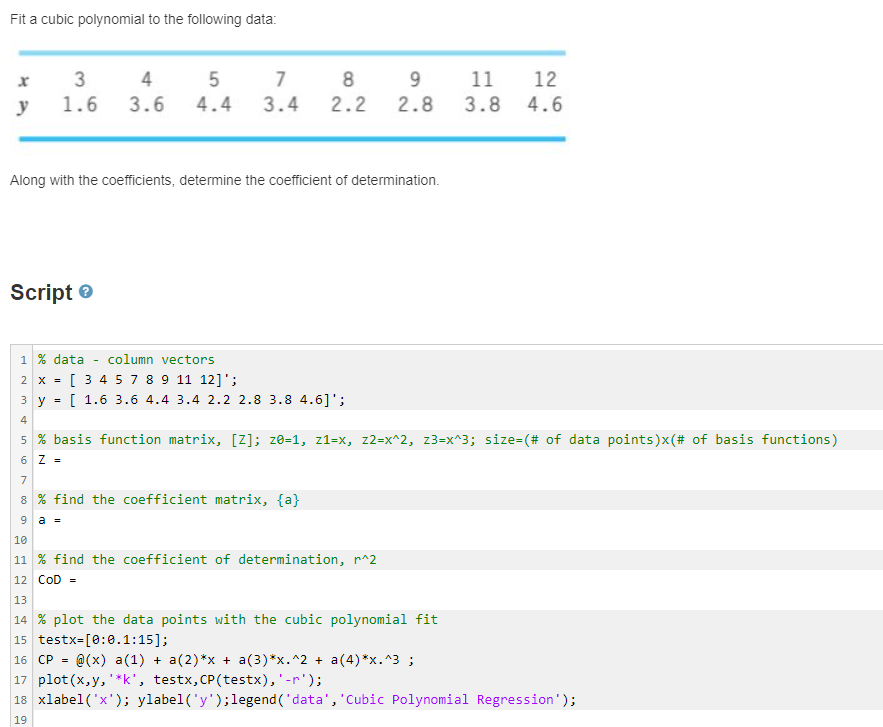Click line number 6 in the editor gutter
The image size is (883, 727).
(x=22, y=459)
